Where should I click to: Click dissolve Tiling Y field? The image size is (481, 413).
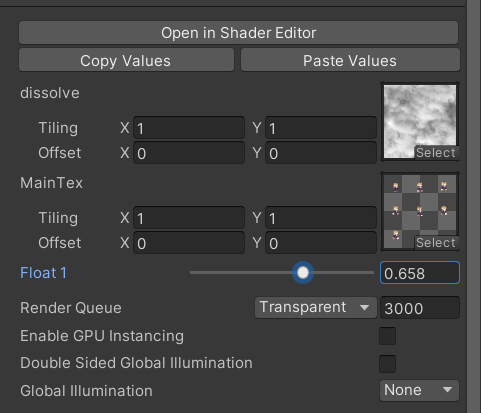coord(321,128)
